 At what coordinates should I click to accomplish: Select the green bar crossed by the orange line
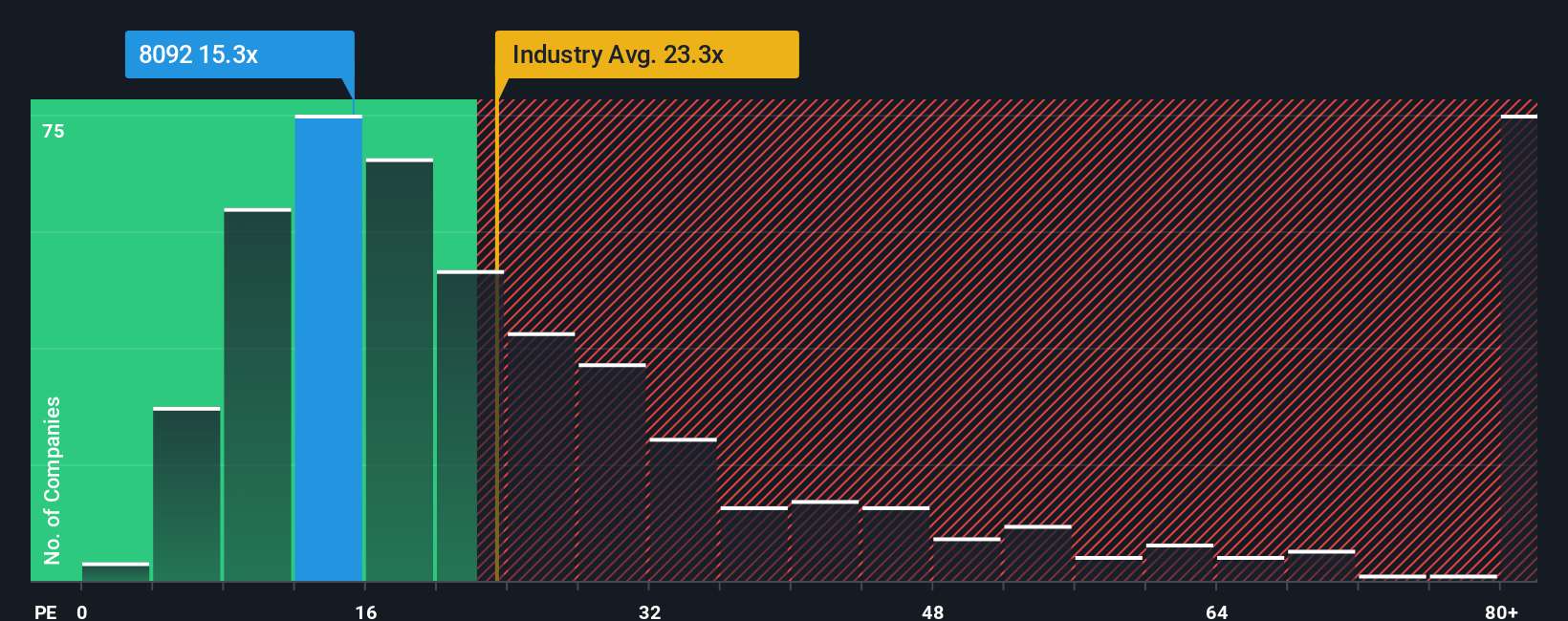[470, 427]
